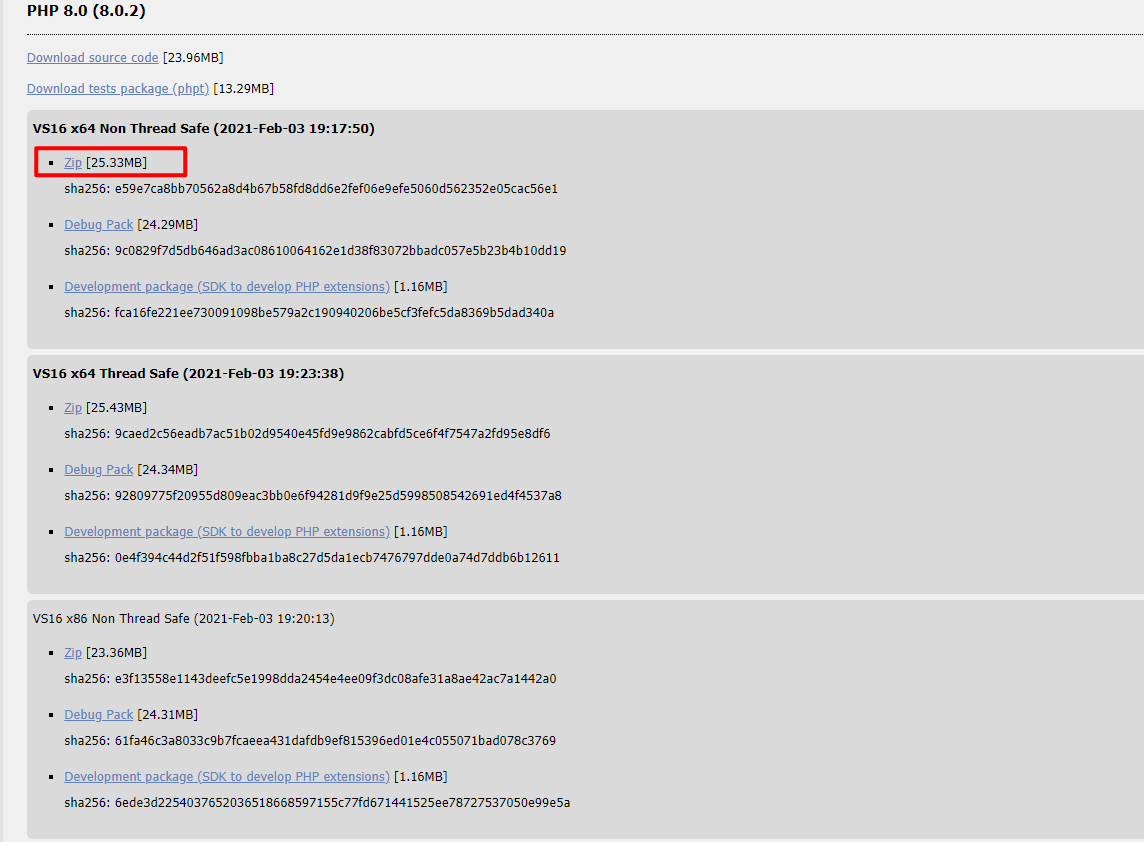Download Debug Pack for x64 Non Thread Safe
Screen dimensions: 1144x842
(98, 225)
